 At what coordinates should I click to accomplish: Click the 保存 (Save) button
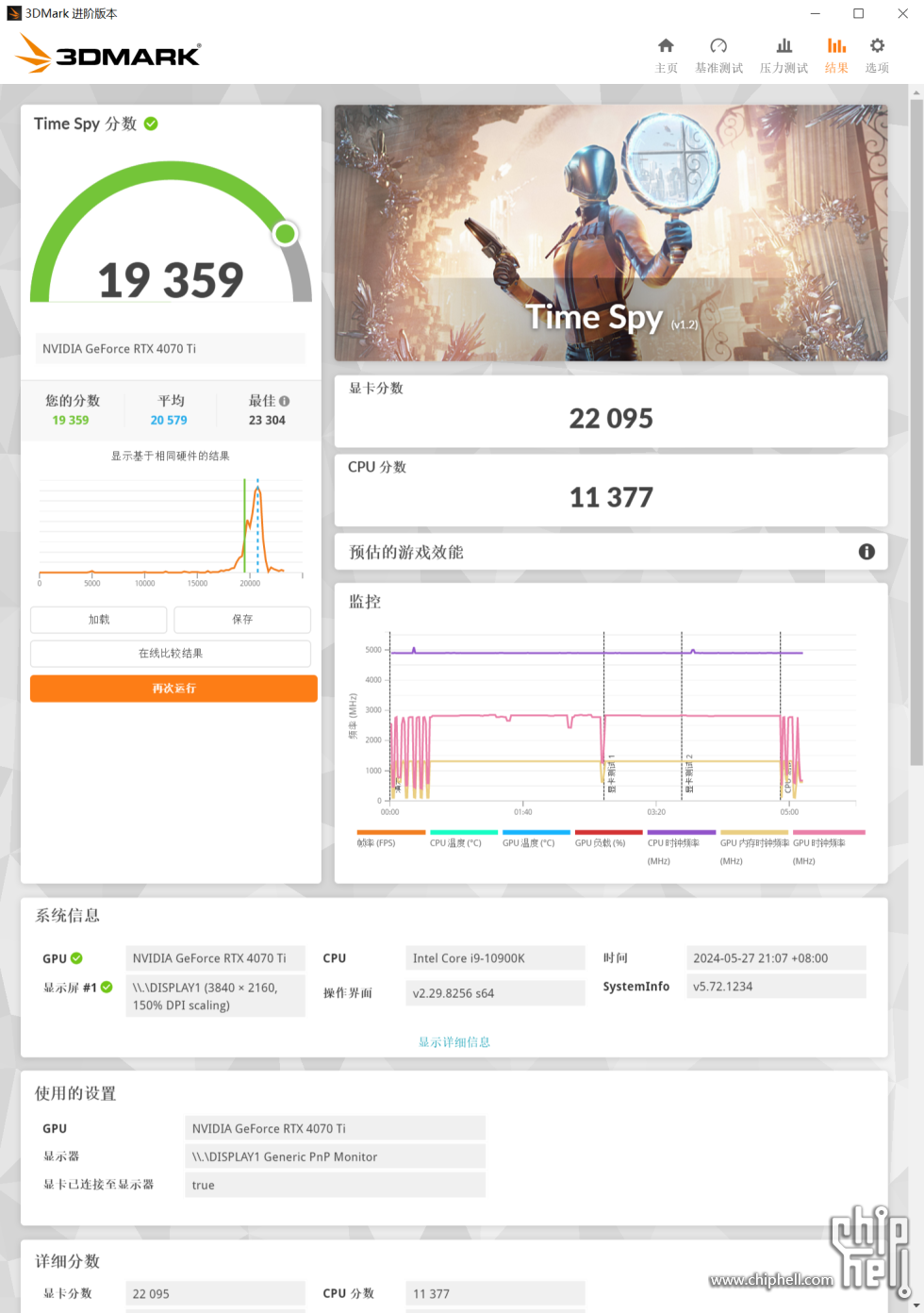click(242, 620)
